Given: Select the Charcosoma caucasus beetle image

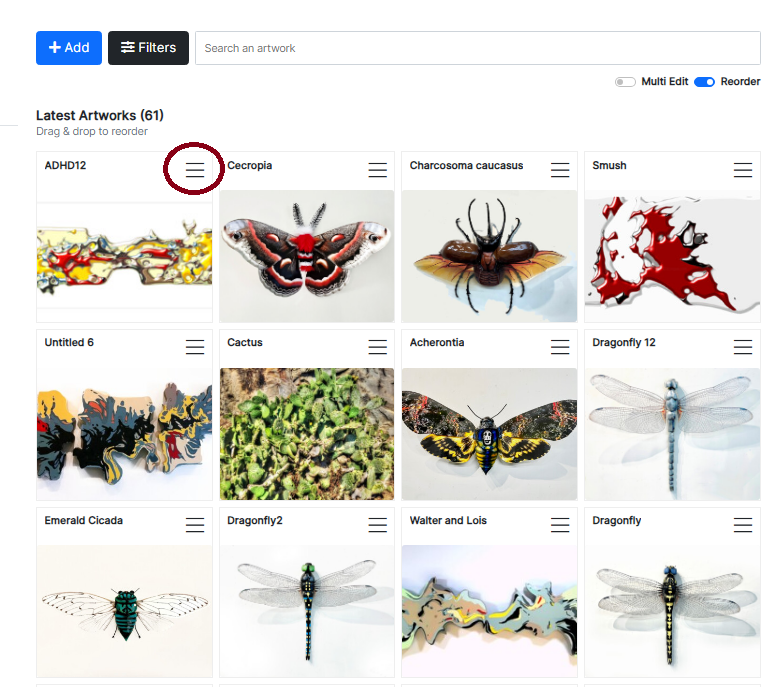Looking at the screenshot, I should [489, 256].
